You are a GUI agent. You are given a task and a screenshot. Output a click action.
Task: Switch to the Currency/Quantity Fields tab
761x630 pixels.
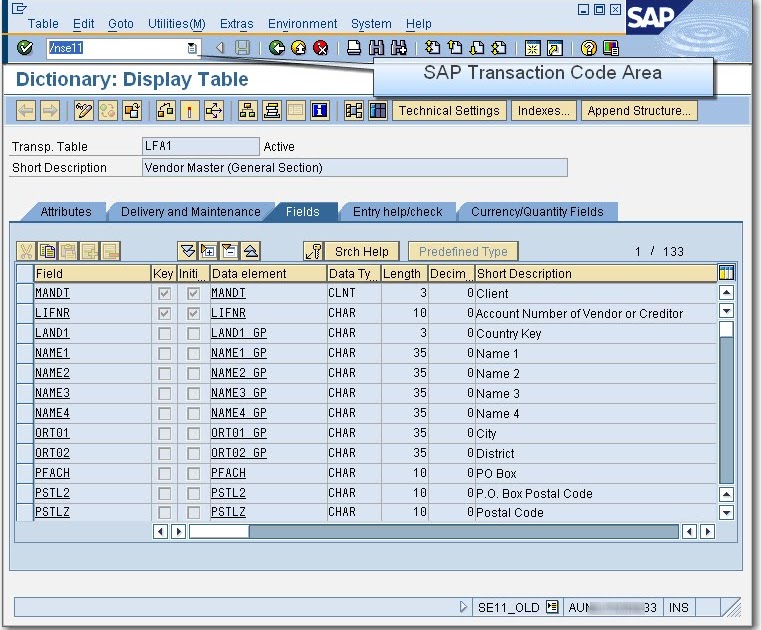(x=537, y=212)
